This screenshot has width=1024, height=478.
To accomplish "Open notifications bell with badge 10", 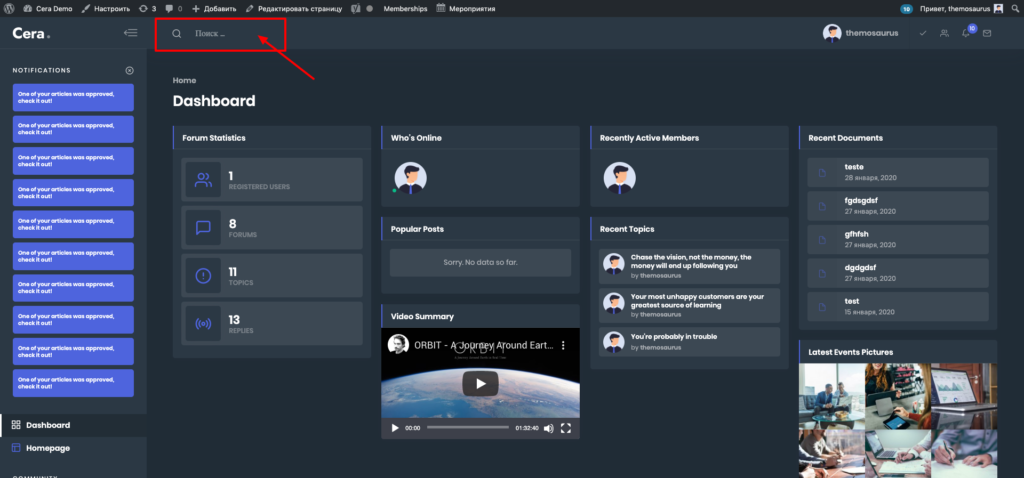I will click(x=966, y=33).
